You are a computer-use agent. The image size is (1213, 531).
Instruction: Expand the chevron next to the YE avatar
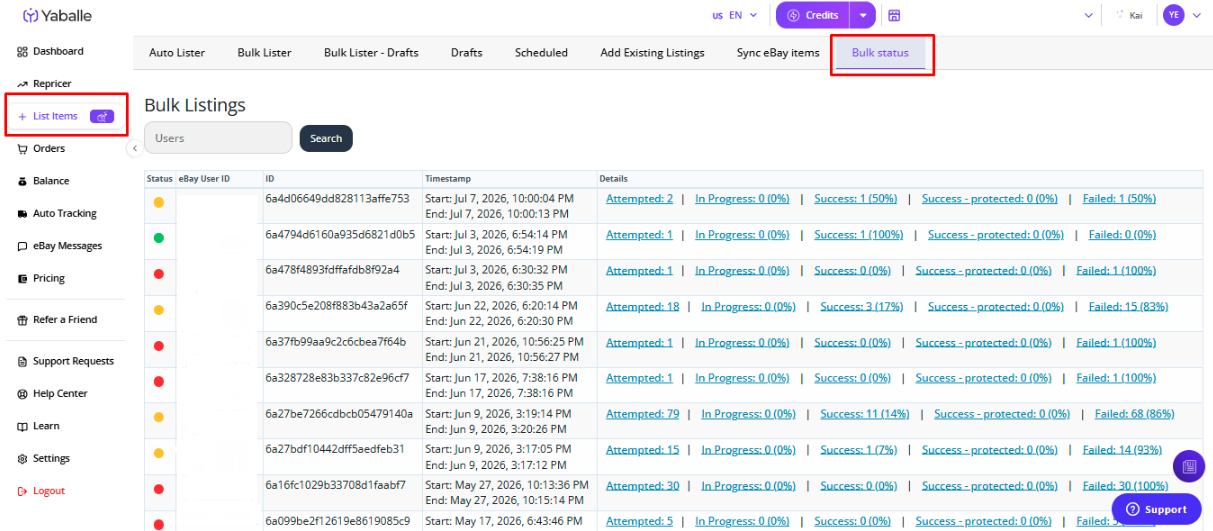click(1197, 15)
